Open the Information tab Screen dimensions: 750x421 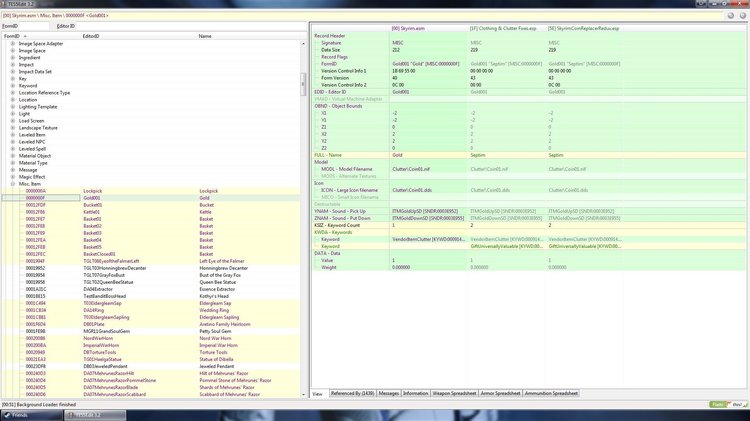pyautogui.click(x=415, y=393)
